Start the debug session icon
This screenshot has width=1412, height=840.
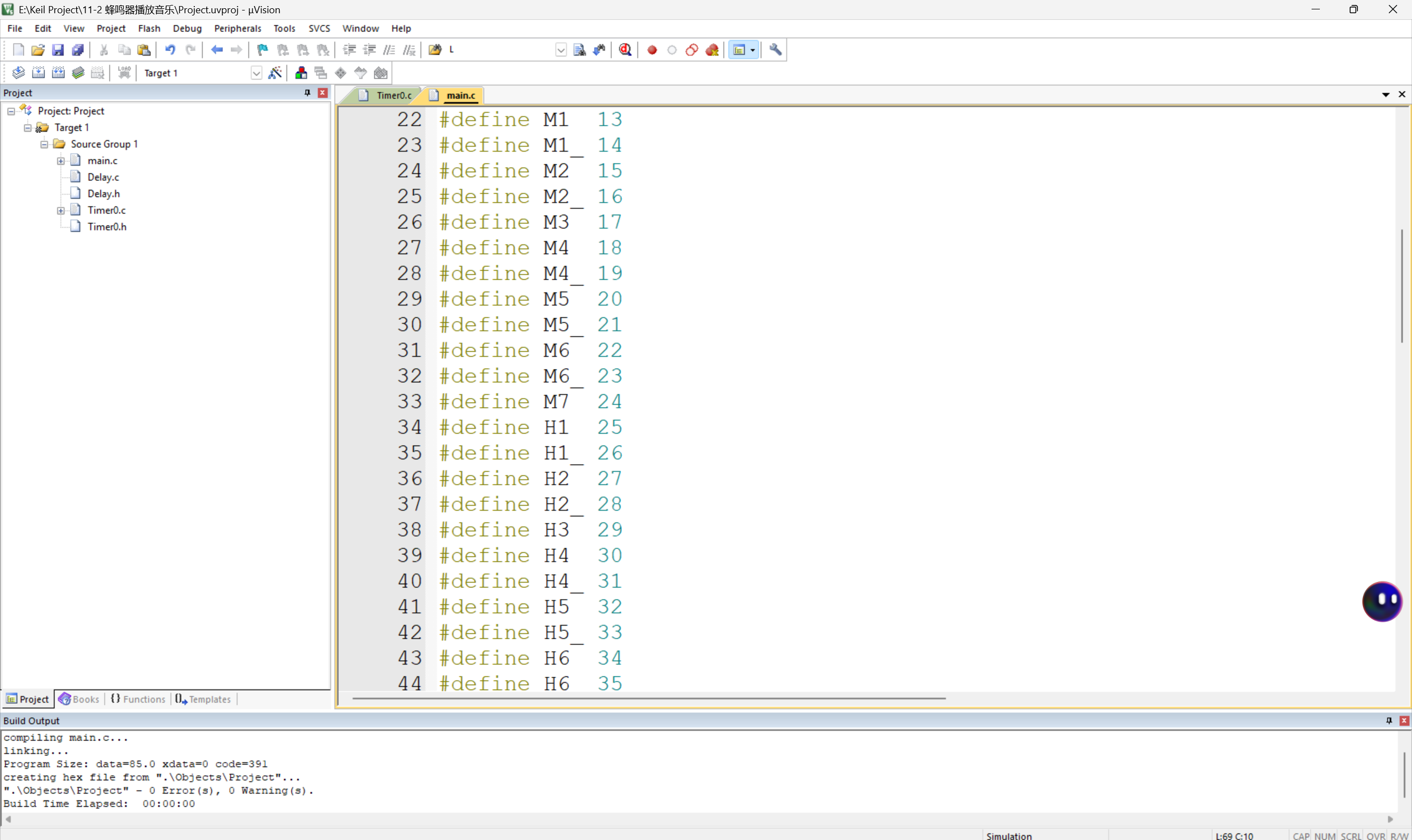pos(625,50)
